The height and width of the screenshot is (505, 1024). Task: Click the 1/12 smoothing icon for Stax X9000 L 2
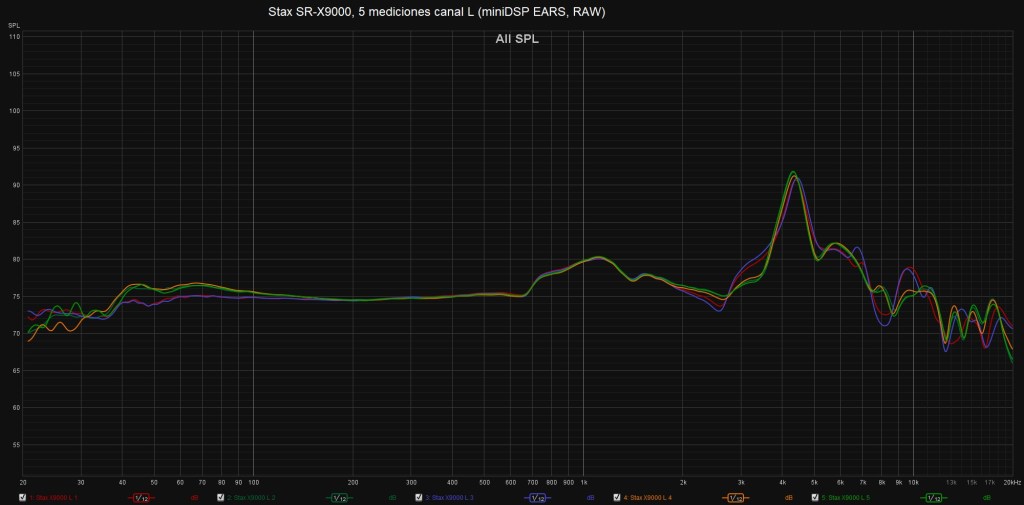tap(338, 497)
